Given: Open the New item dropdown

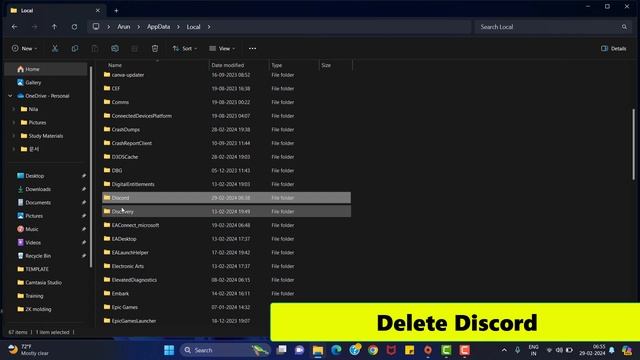Looking at the screenshot, I should click(x=24, y=49).
